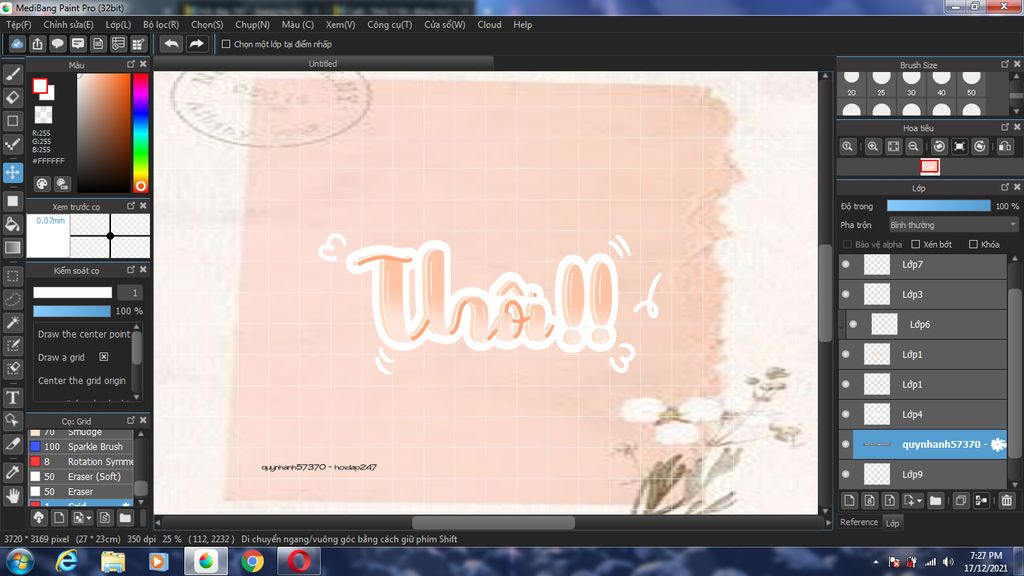Select layer Lớp4 row
Image resolution: width=1024 pixels, height=576 pixels.
922,414
